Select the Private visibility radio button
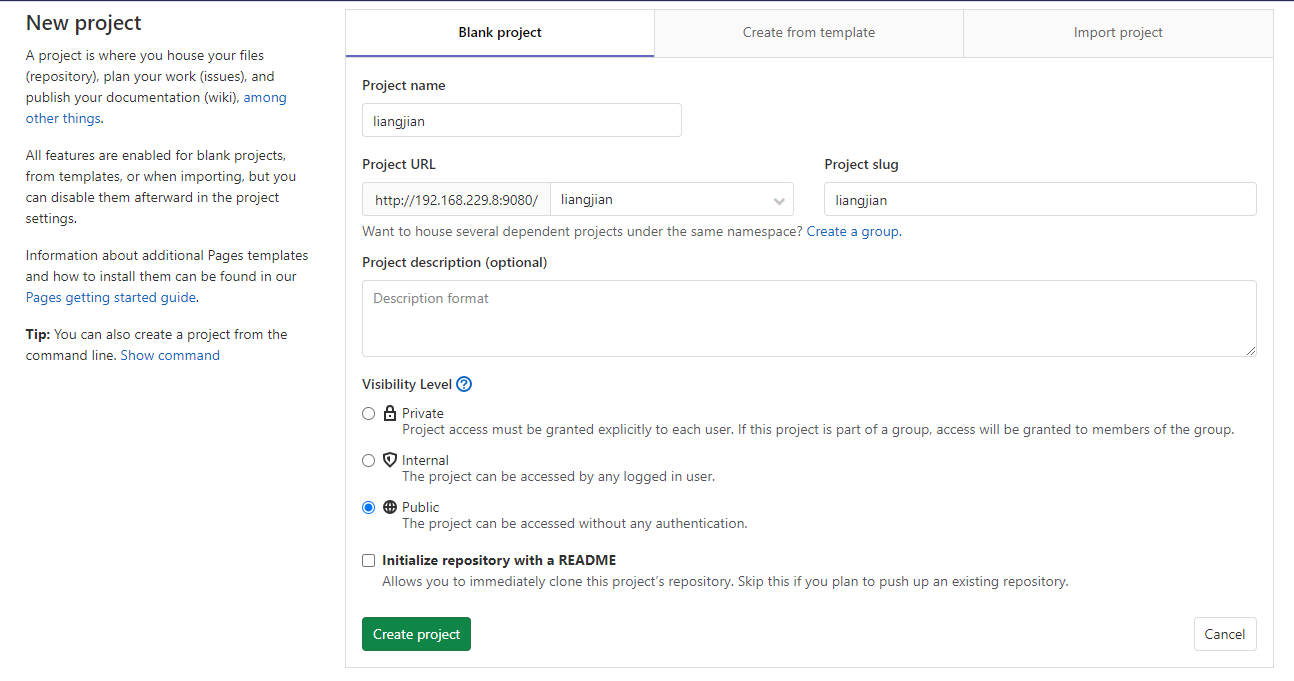Viewport: 1294px width, 681px height. [369, 413]
